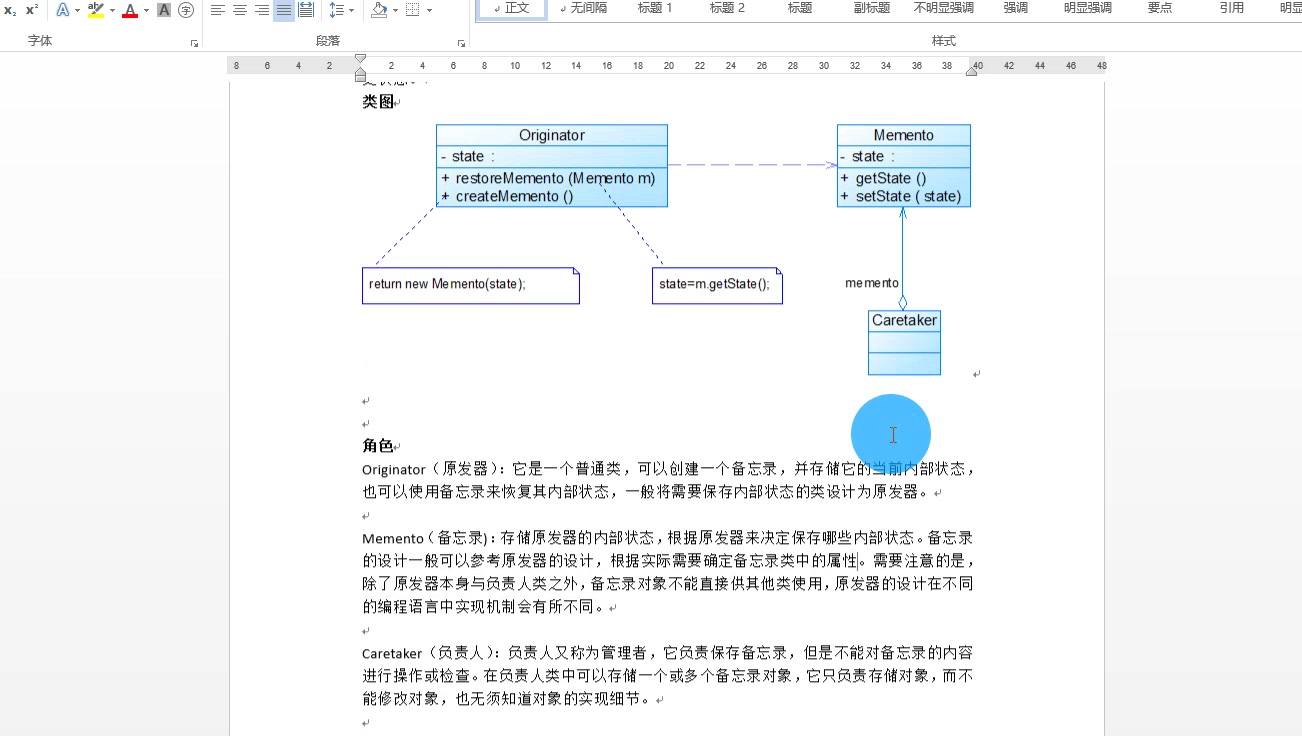Click the right indent marker on ruler

pyautogui.click(x=971, y=70)
